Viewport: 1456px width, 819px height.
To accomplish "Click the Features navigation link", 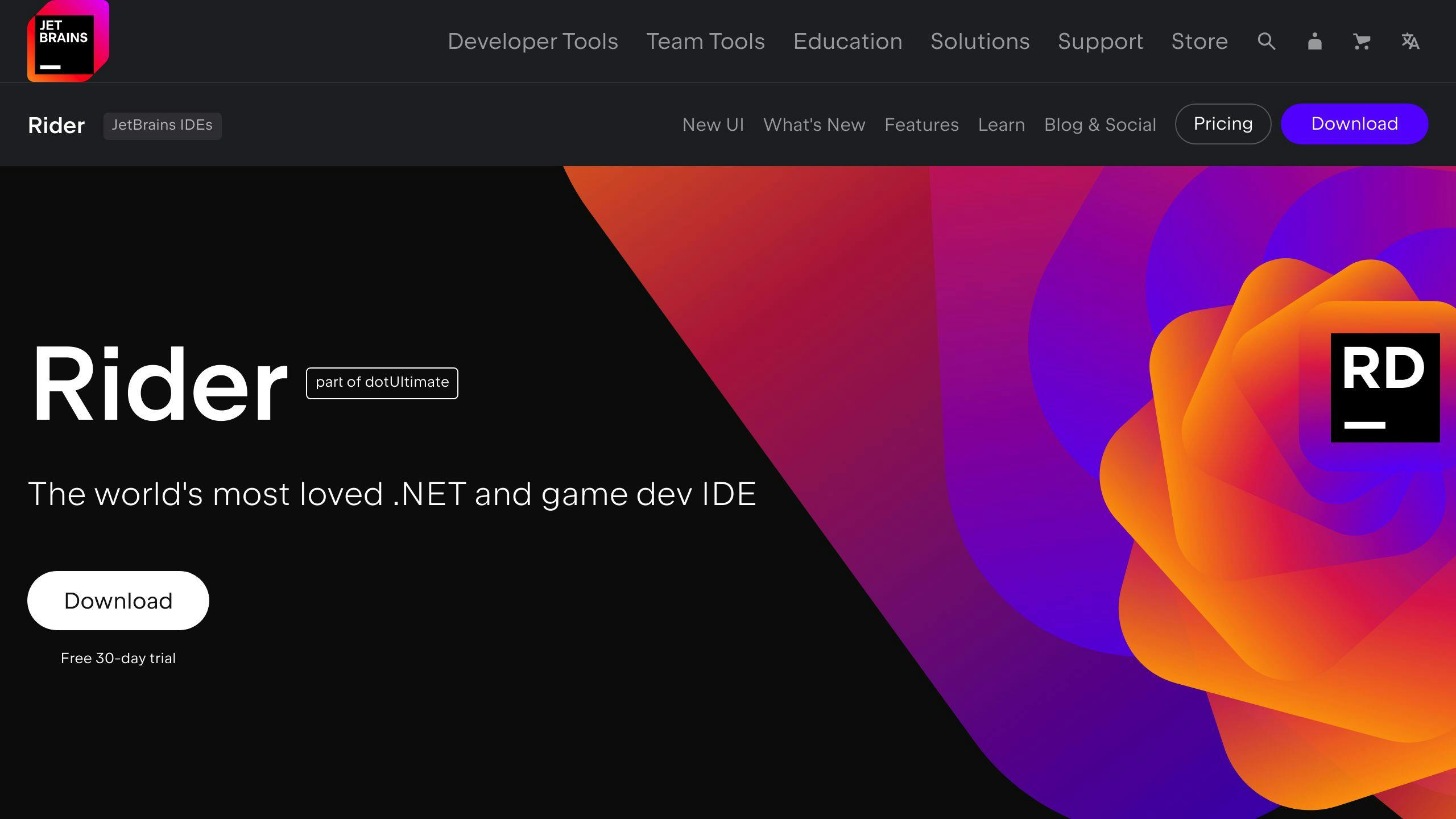I will coord(921,124).
